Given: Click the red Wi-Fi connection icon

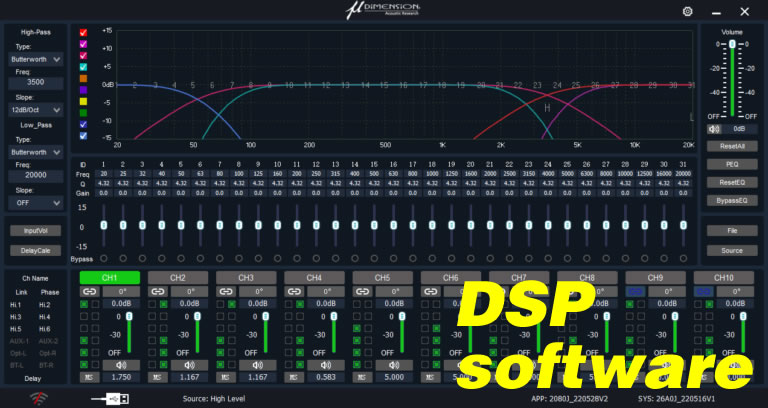Looking at the screenshot, I should tap(39, 398).
